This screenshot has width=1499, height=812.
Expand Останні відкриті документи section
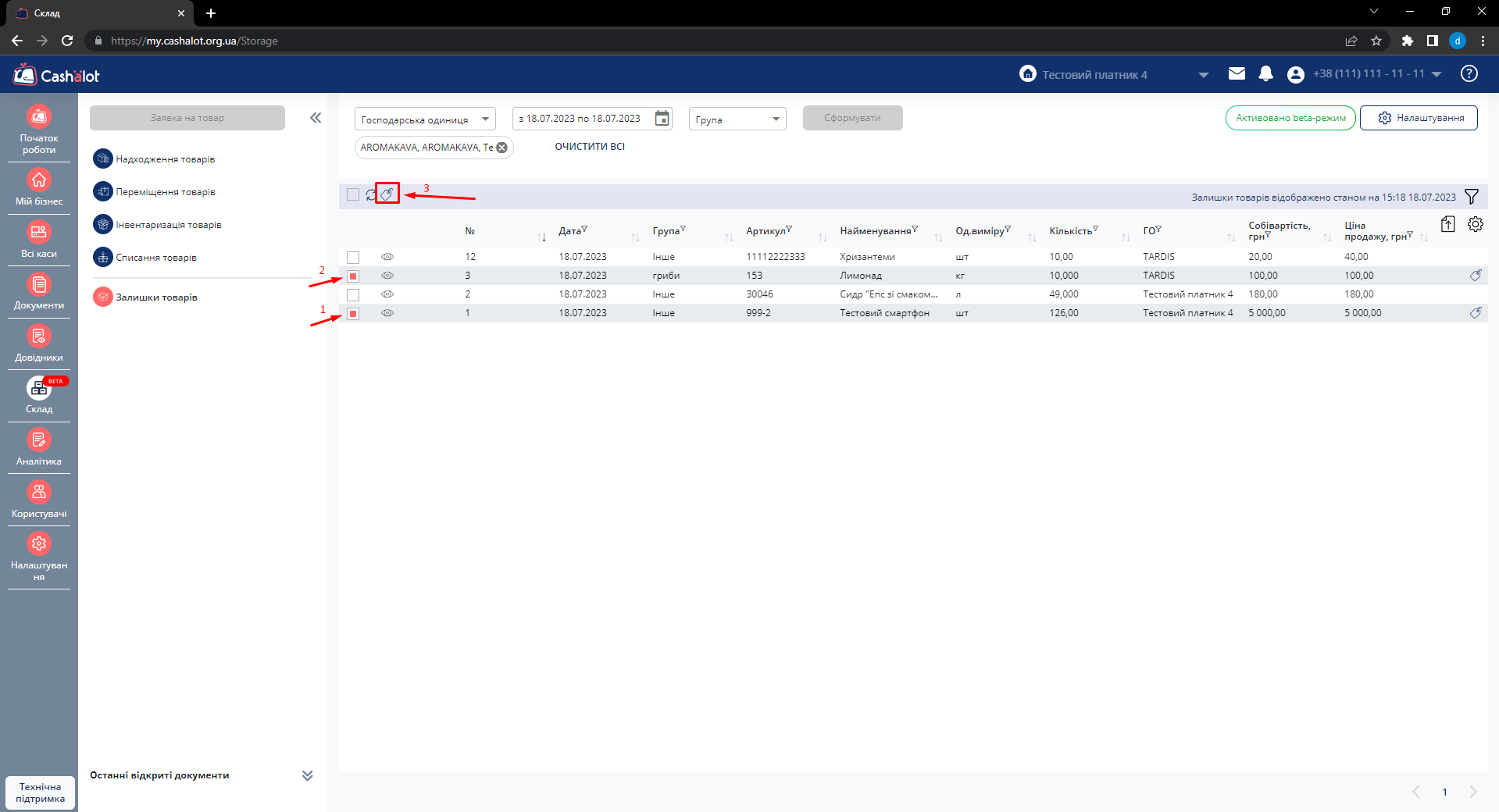[x=307, y=775]
